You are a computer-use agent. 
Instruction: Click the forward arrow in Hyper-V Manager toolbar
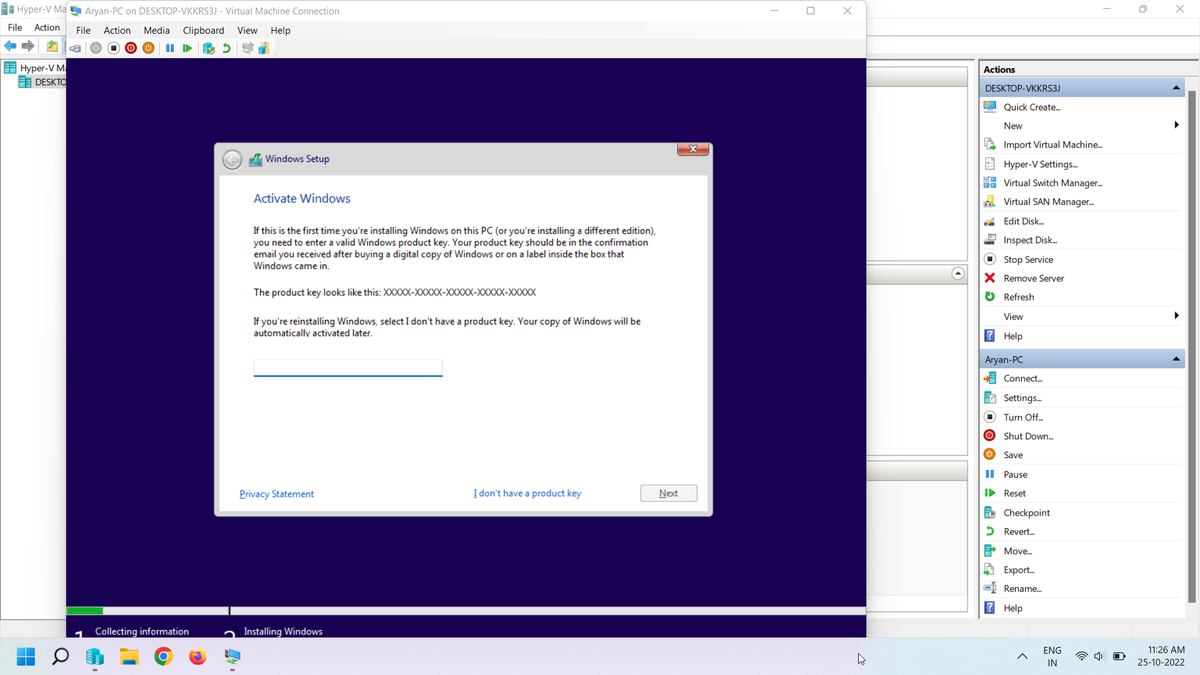click(28, 46)
